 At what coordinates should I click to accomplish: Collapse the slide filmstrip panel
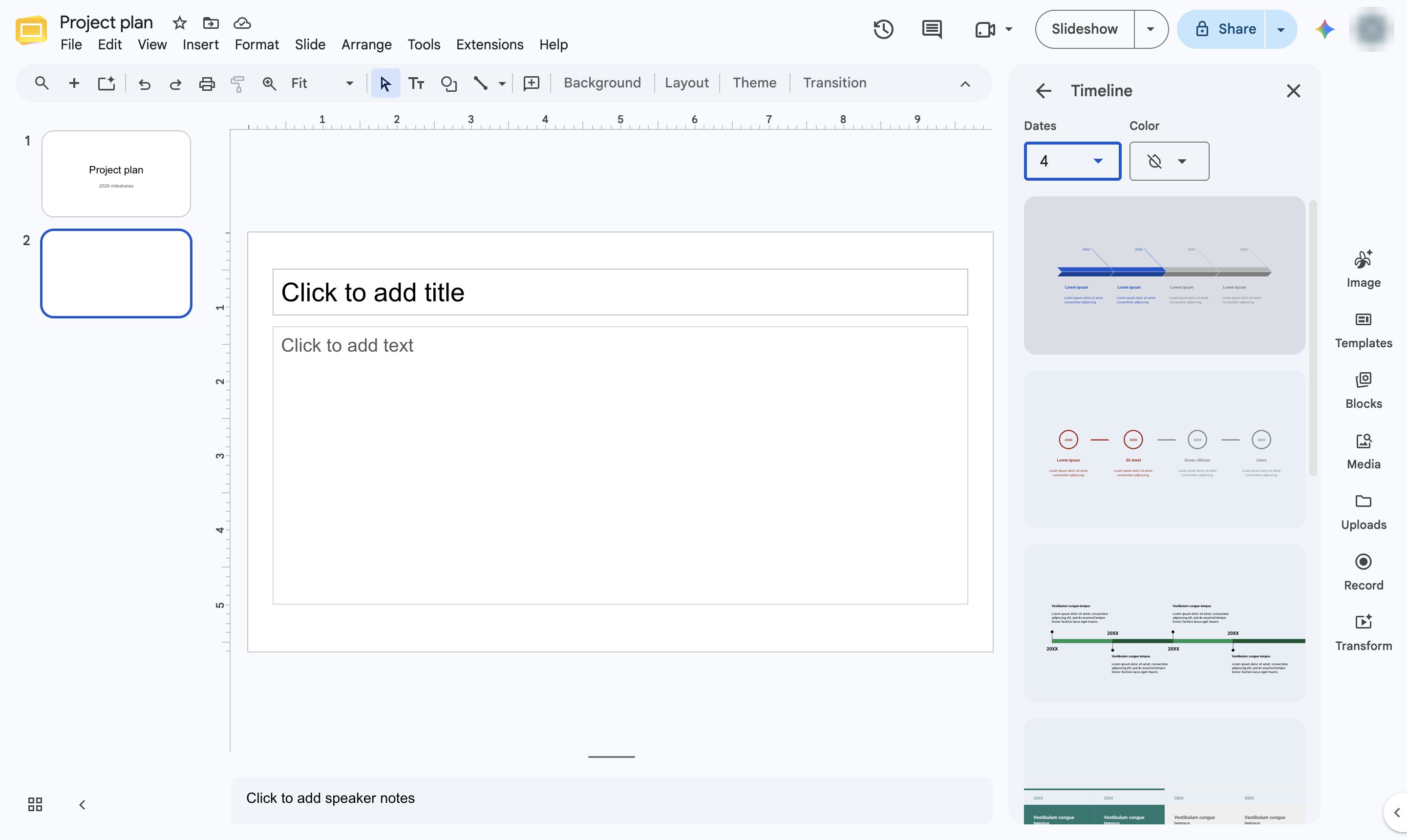pyautogui.click(x=82, y=804)
